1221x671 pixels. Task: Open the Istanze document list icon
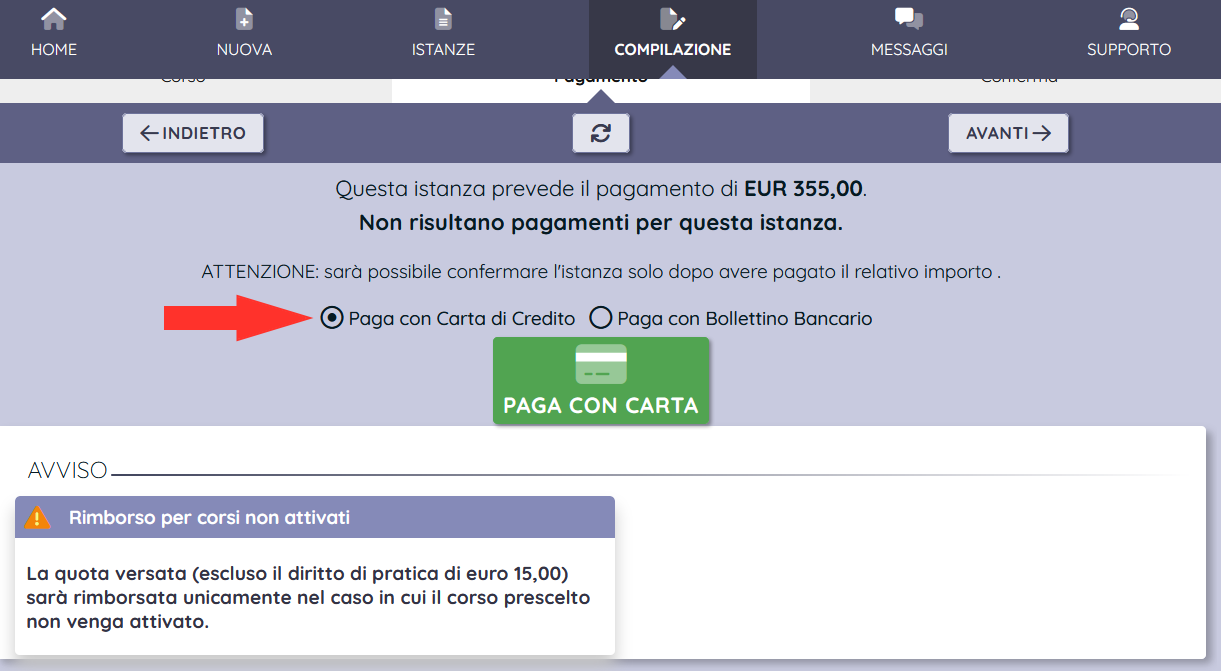click(x=443, y=19)
